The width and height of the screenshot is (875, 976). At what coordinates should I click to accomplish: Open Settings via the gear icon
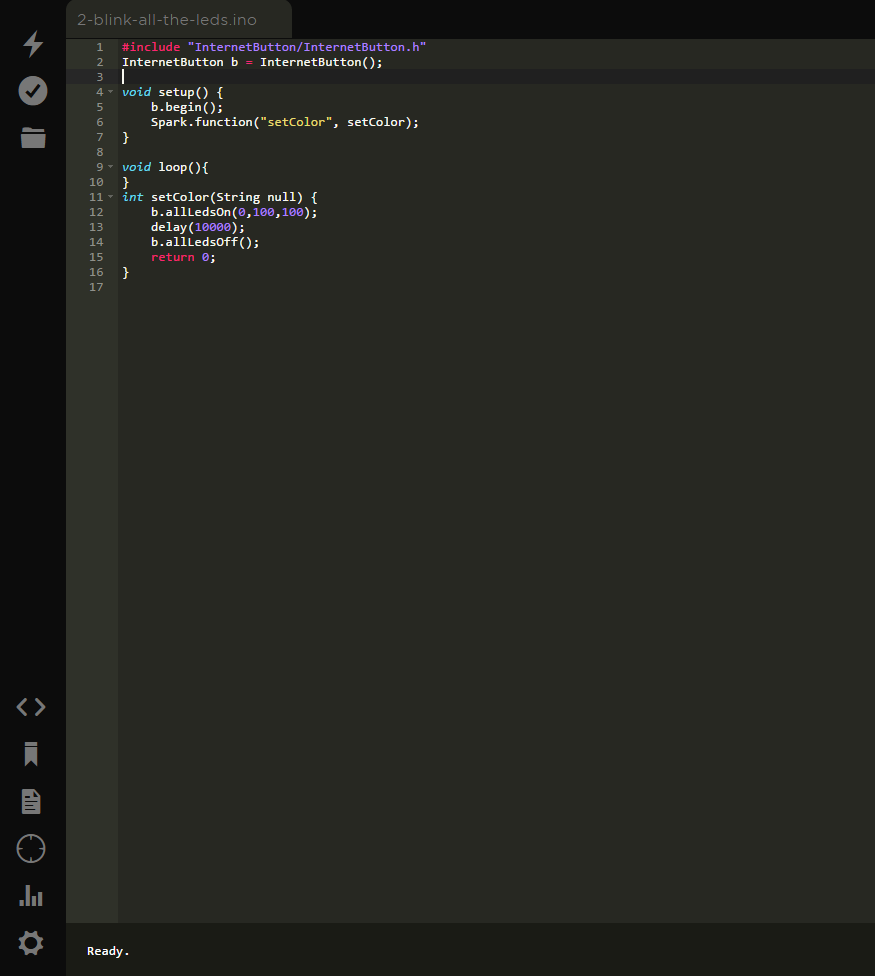pos(31,943)
